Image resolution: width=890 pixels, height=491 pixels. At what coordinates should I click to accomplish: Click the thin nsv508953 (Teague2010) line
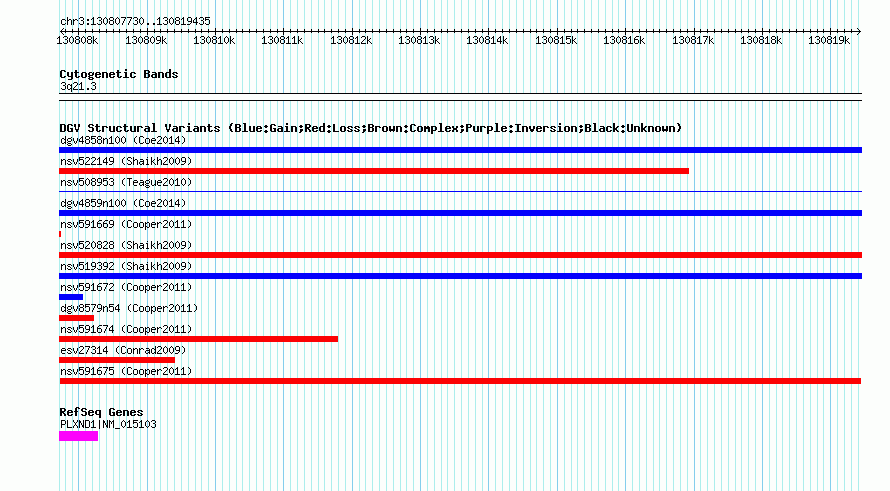(460, 191)
